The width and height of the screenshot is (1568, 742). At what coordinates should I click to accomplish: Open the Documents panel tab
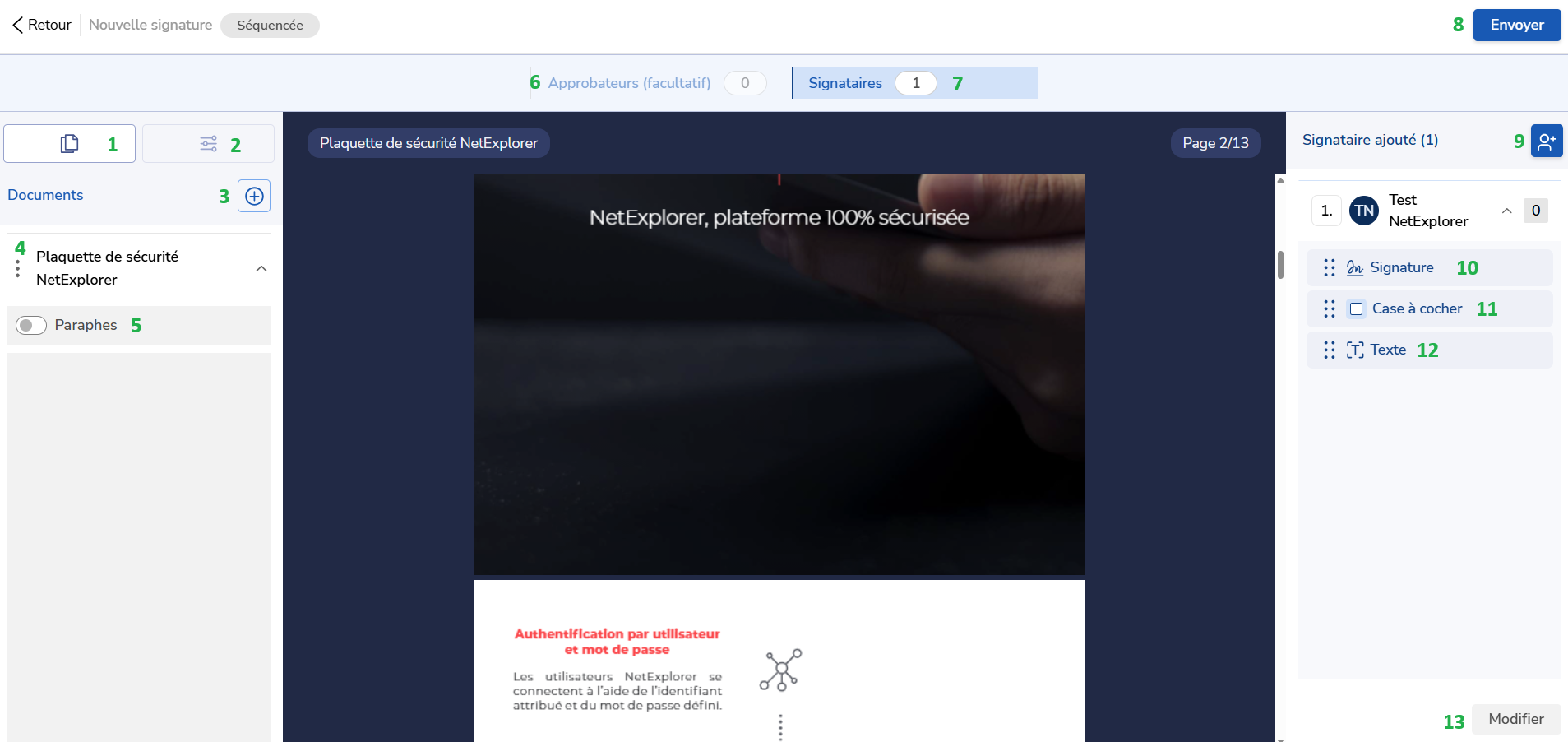coord(69,143)
